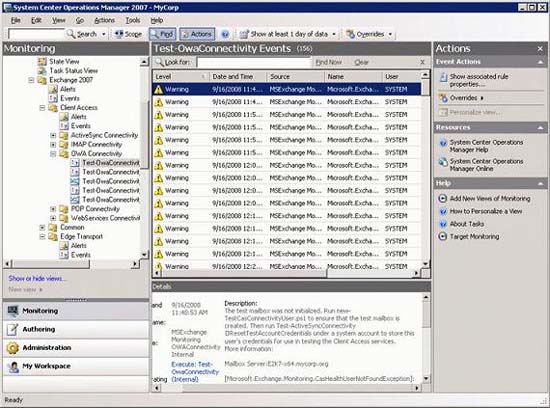
Task: Click the Events icon under Edge Transport
Action: [x=64, y=255]
